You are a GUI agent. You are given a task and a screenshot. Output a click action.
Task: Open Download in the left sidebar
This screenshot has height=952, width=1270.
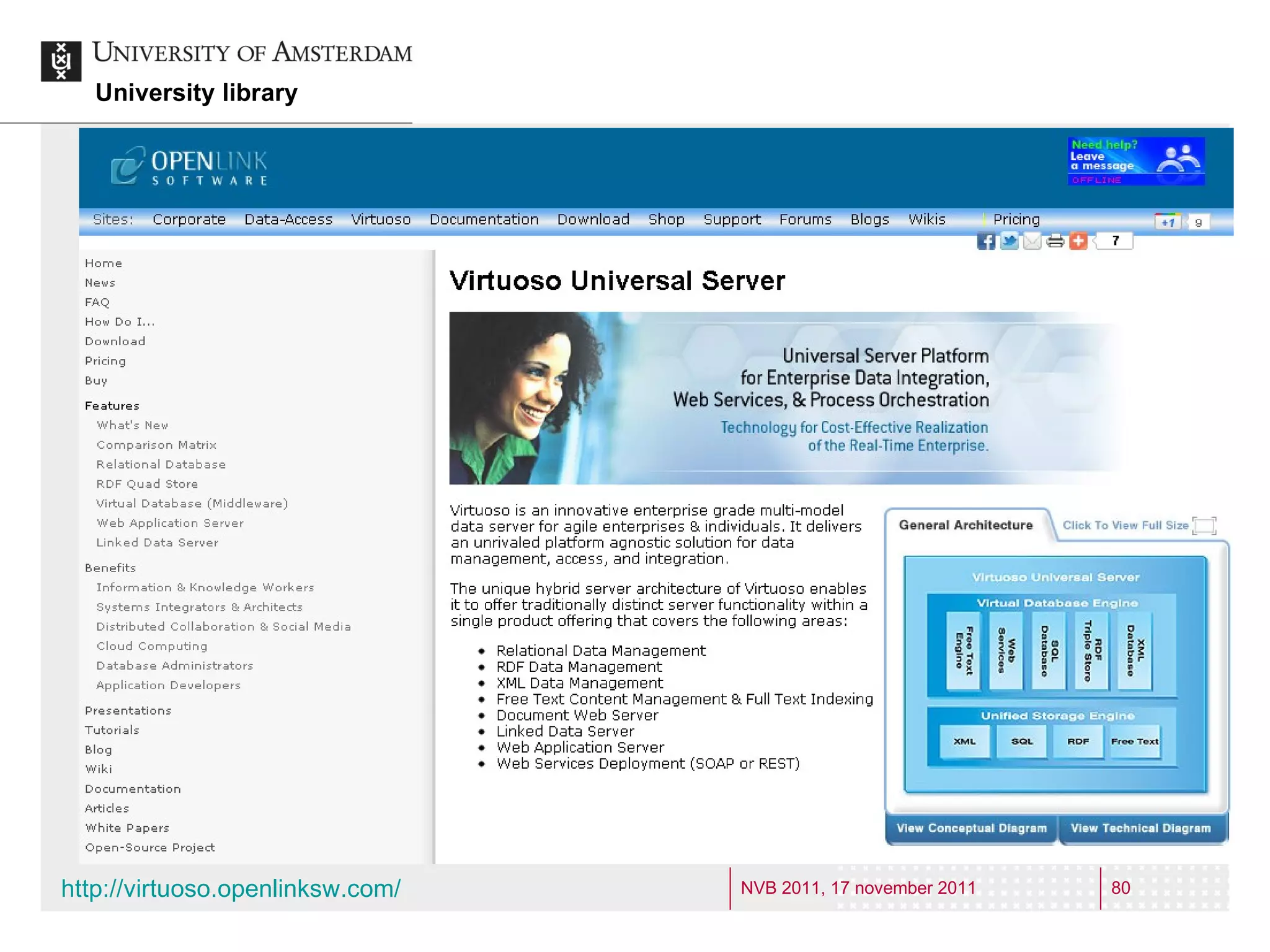(x=115, y=342)
